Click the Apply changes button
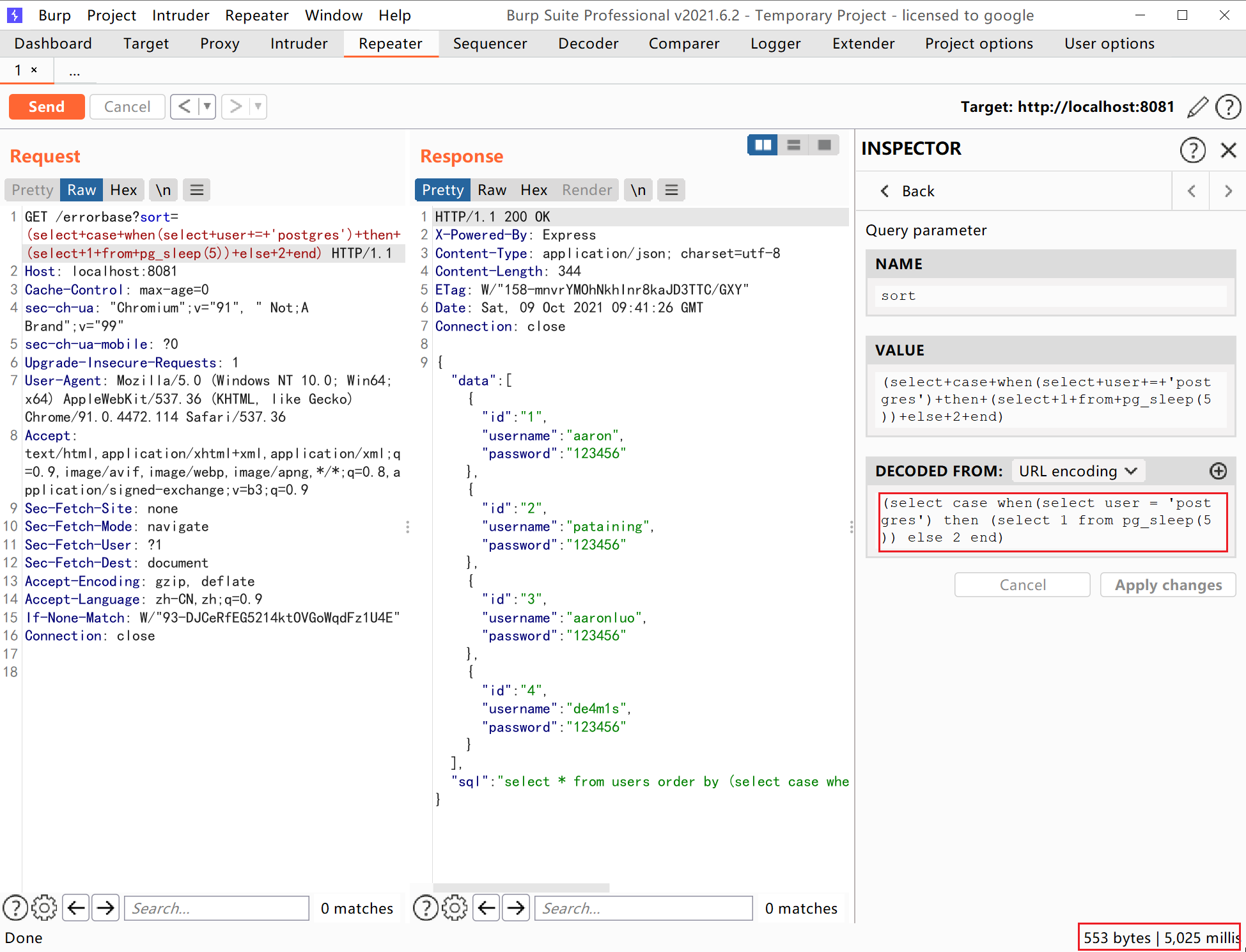This screenshot has height=952, width=1246. (x=1167, y=585)
